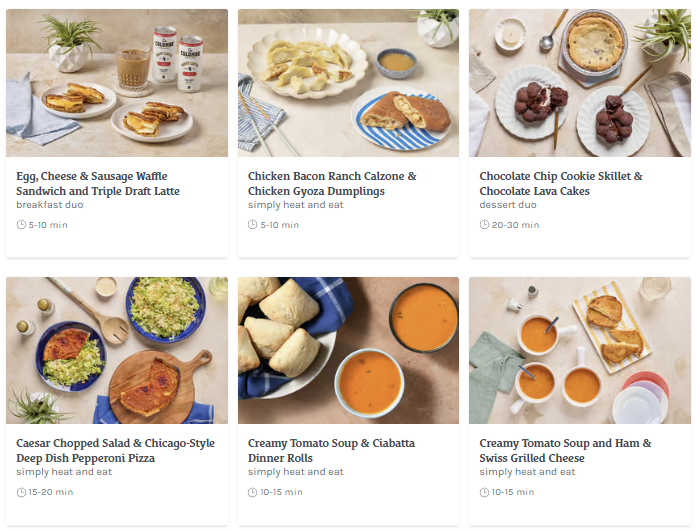Open Creamy Tomato Soup and Grilled Cheese title
Image resolution: width=697 pixels, height=531 pixels.
click(x=565, y=450)
